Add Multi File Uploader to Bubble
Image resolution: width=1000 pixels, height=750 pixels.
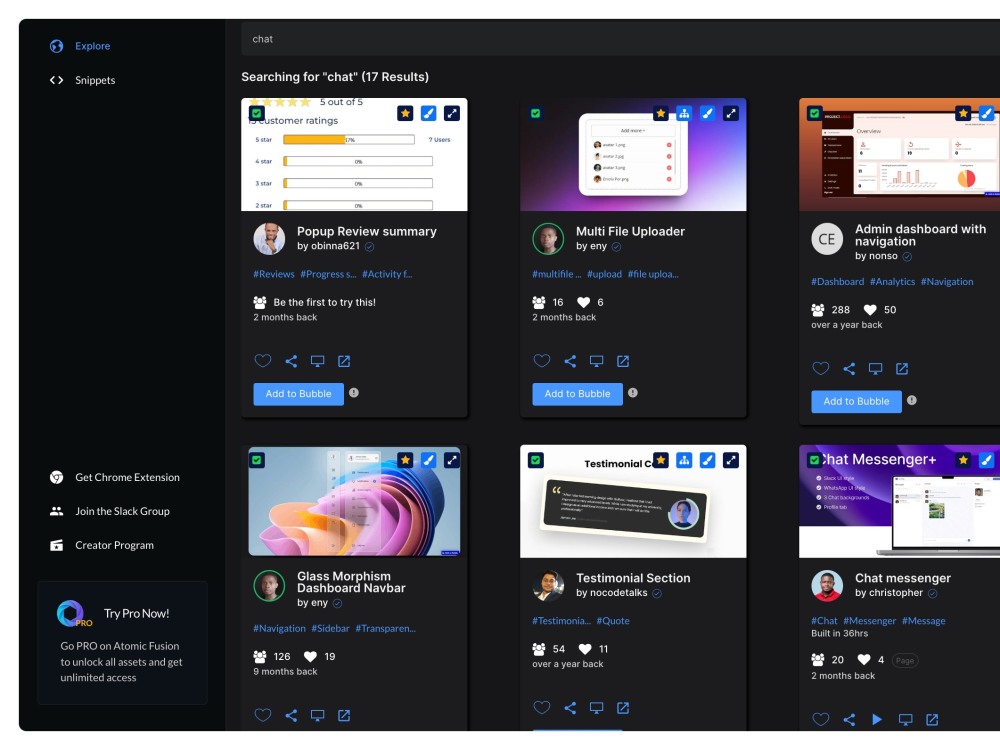click(x=578, y=394)
